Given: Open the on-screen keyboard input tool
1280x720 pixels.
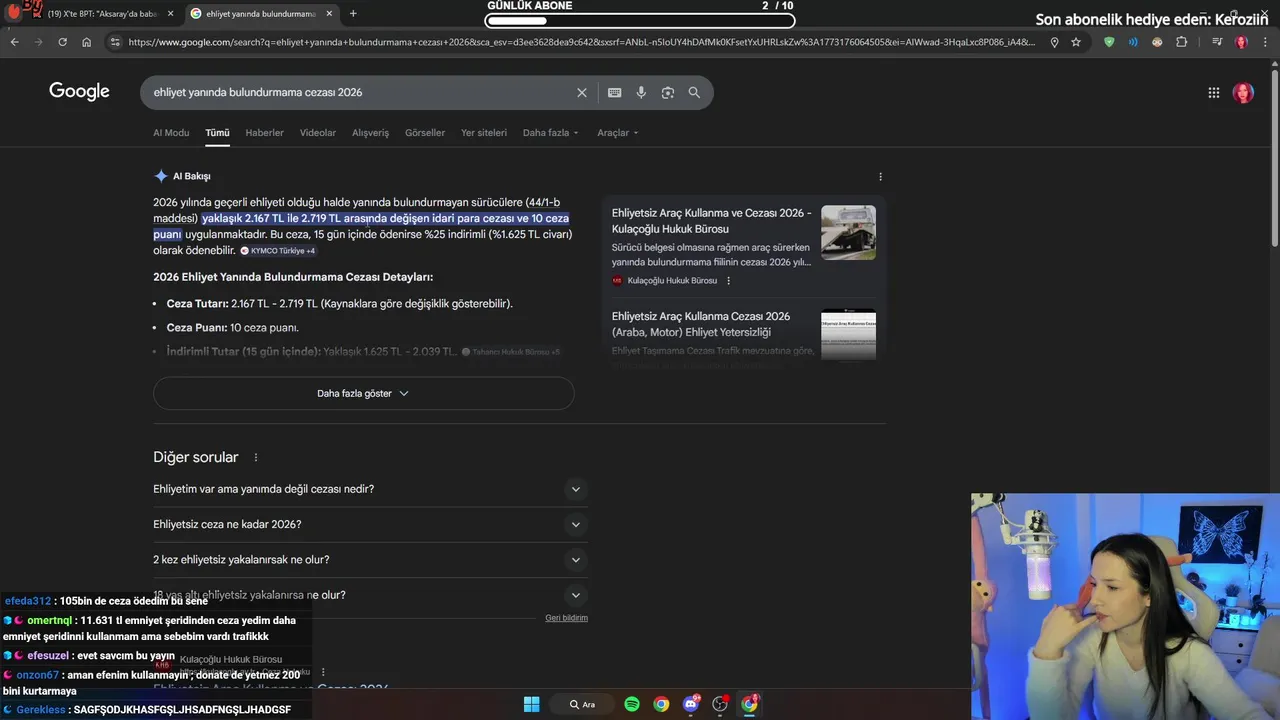Looking at the screenshot, I should tap(614, 92).
